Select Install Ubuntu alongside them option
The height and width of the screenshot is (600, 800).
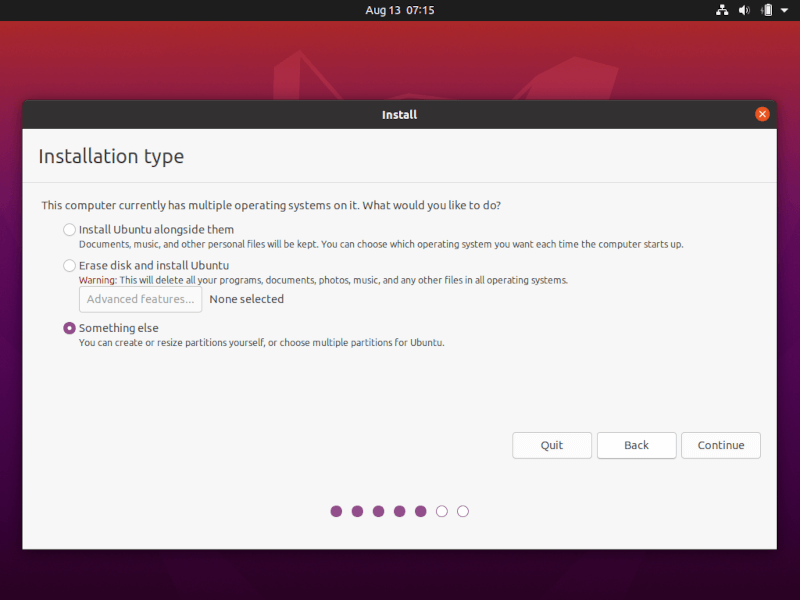point(69,230)
